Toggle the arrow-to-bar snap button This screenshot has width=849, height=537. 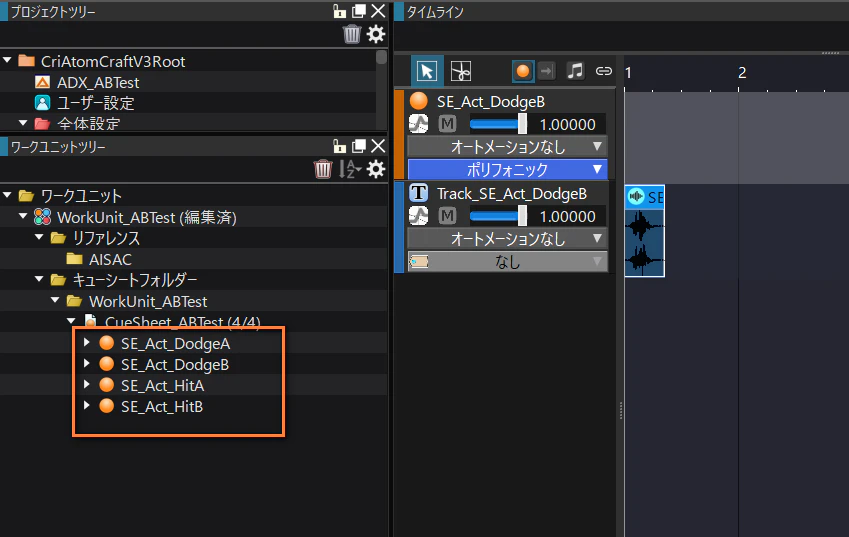(547, 71)
